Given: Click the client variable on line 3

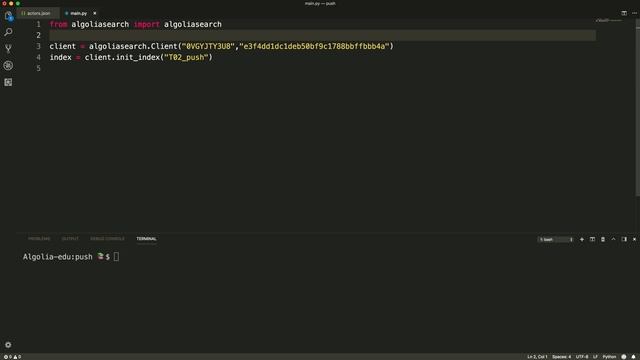Looking at the screenshot, I should 62,47.
